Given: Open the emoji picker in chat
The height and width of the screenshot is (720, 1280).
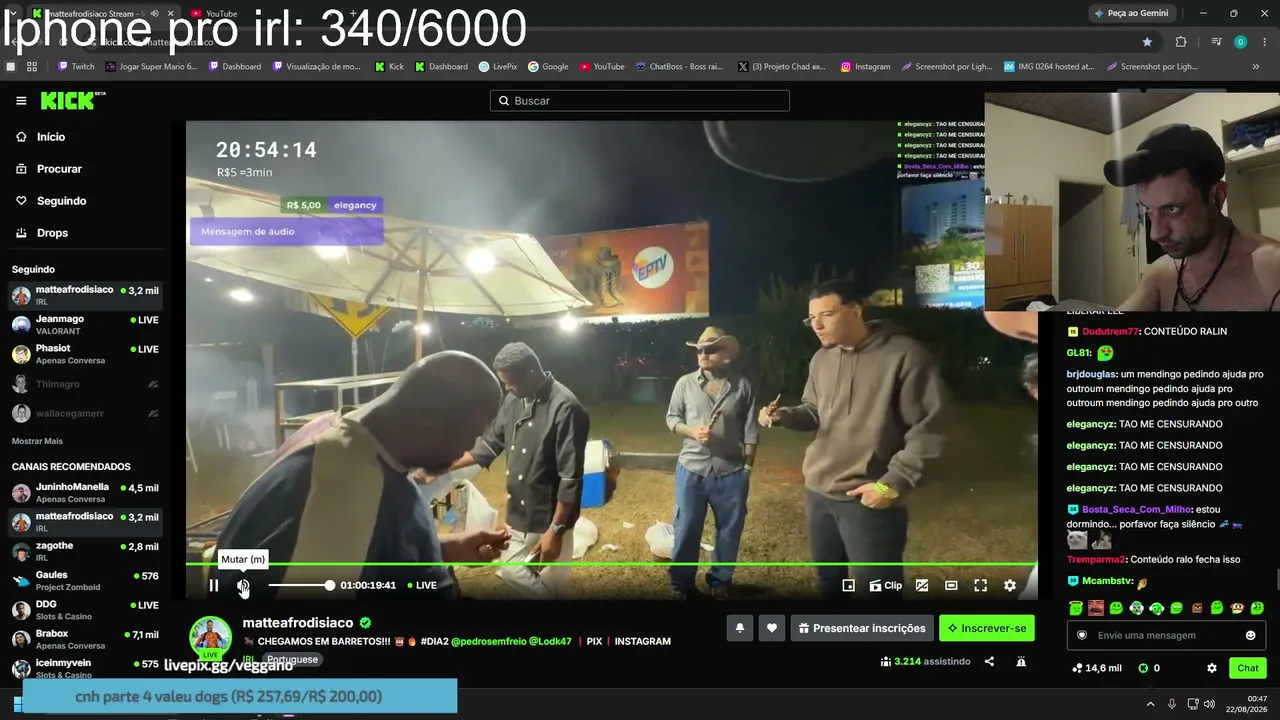Looking at the screenshot, I should [x=1250, y=635].
